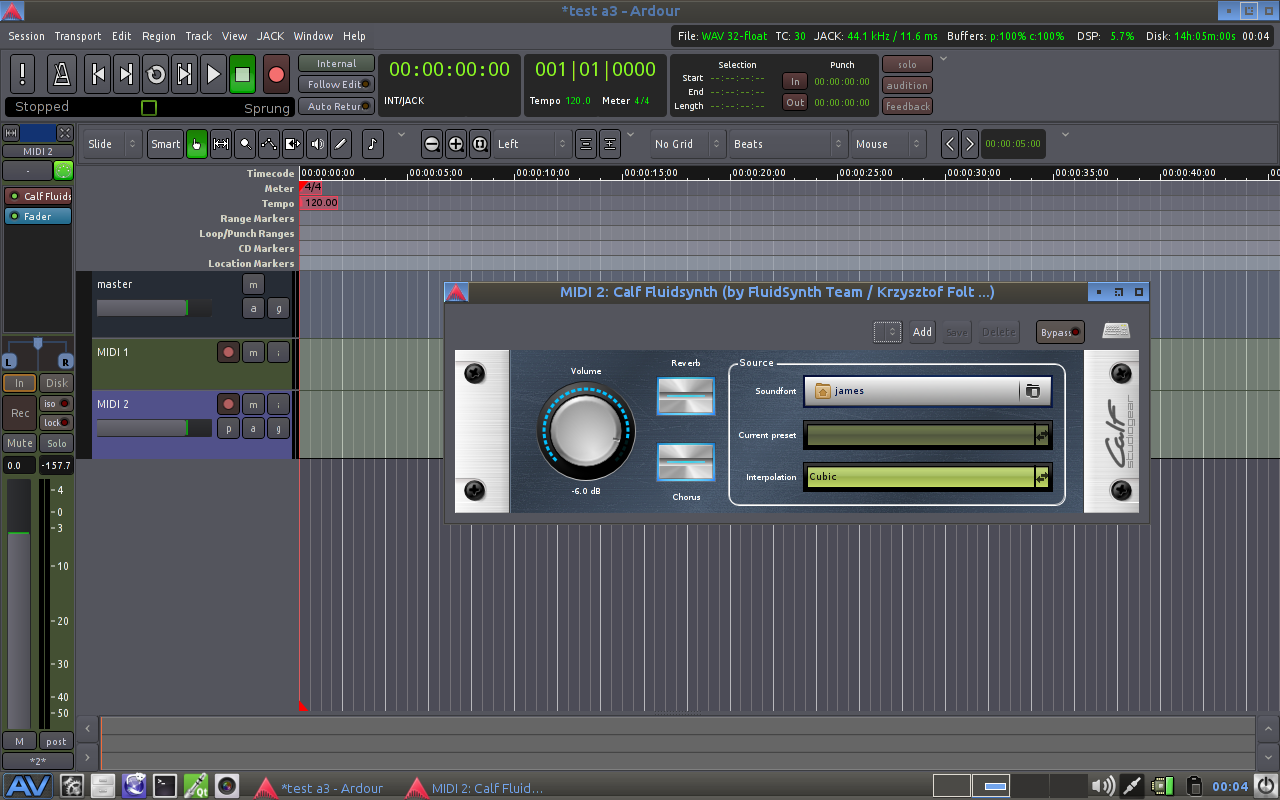Select the Draw pencil tool
This screenshot has width=1280, height=800.
pyautogui.click(x=341, y=144)
